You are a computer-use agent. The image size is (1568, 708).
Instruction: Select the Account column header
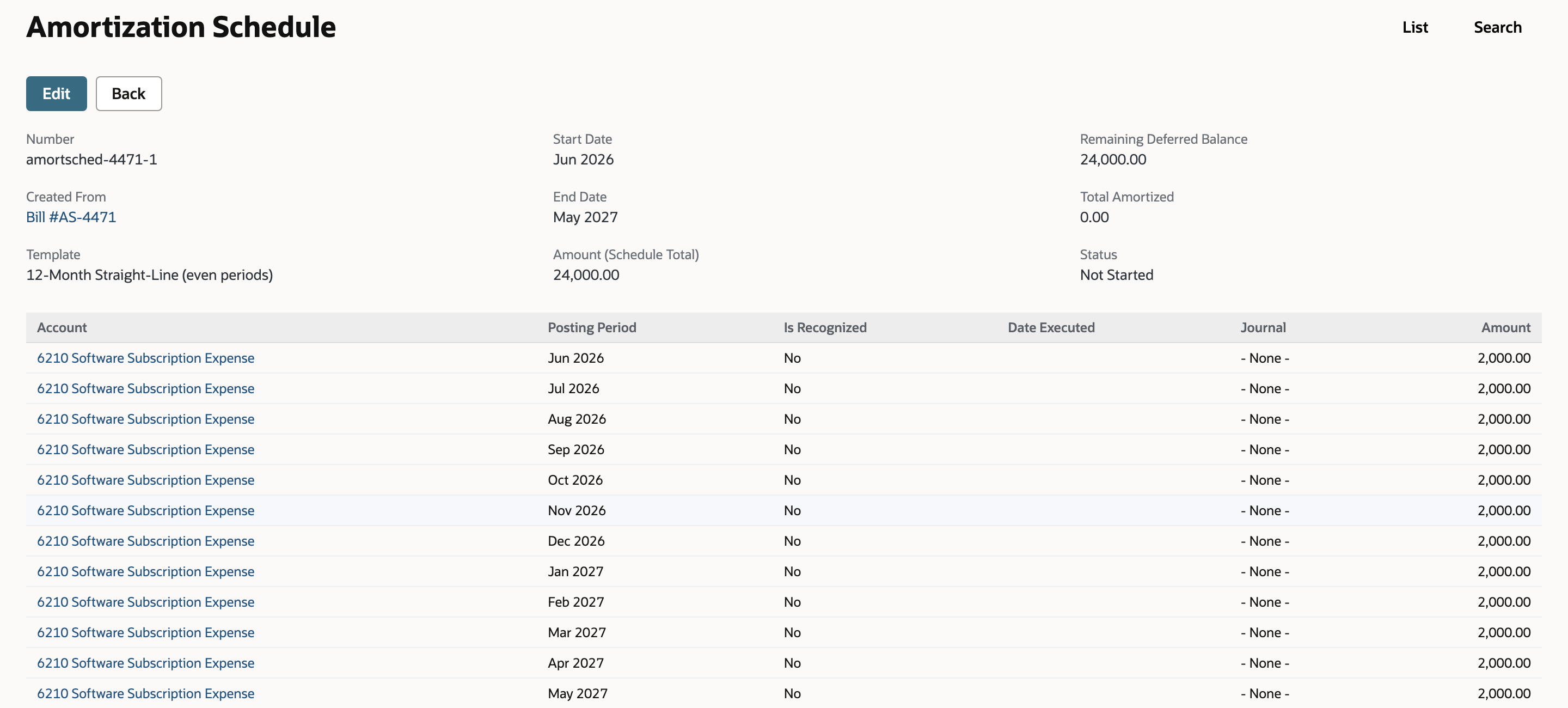click(62, 327)
